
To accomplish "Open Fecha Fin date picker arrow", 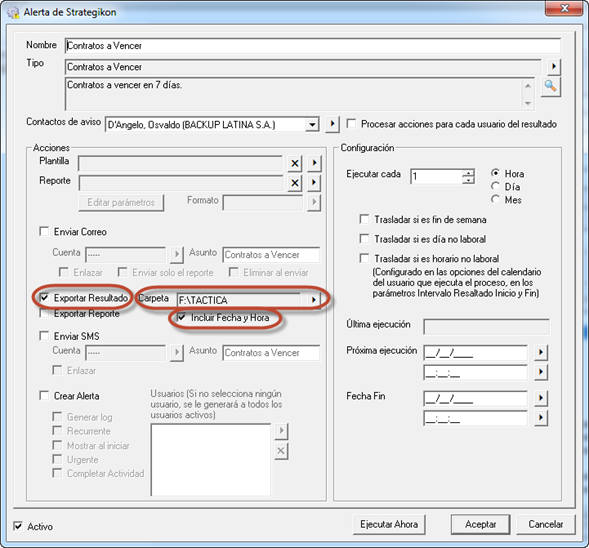I will [x=541, y=398].
